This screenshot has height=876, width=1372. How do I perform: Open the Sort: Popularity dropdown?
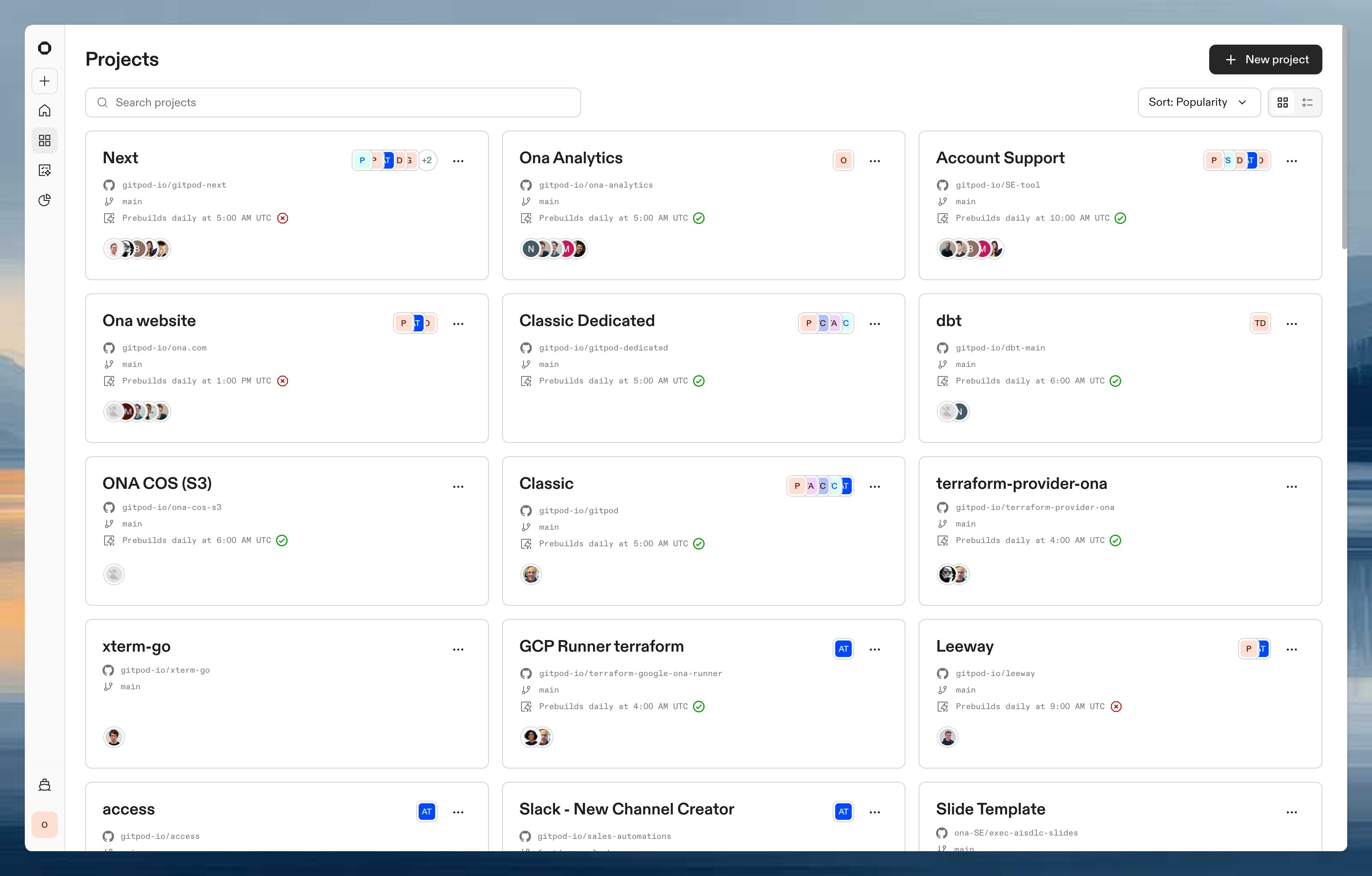point(1199,102)
